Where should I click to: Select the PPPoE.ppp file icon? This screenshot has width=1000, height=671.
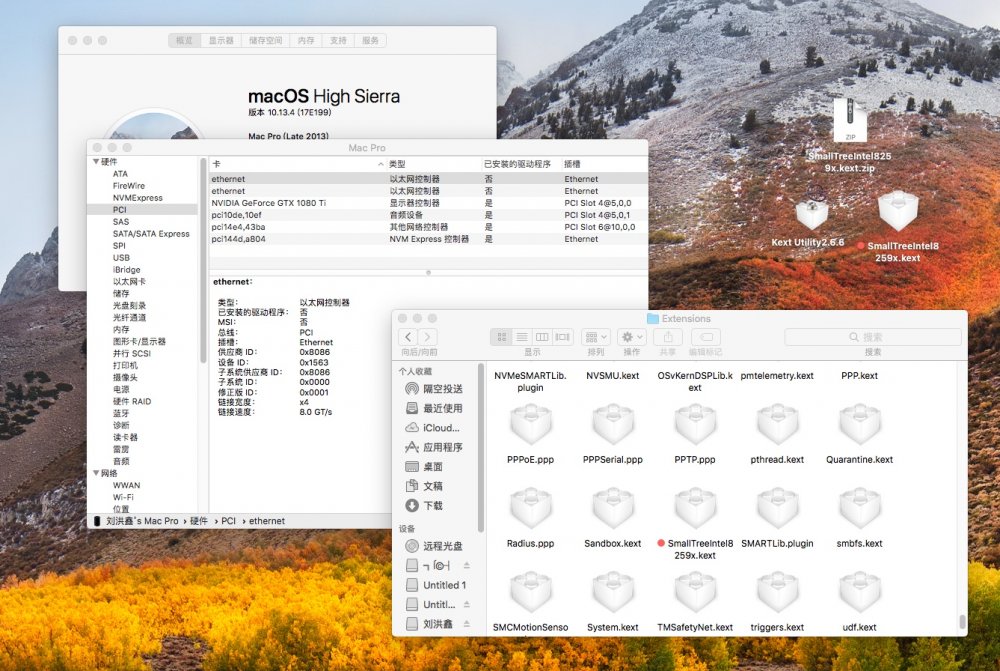[531, 424]
